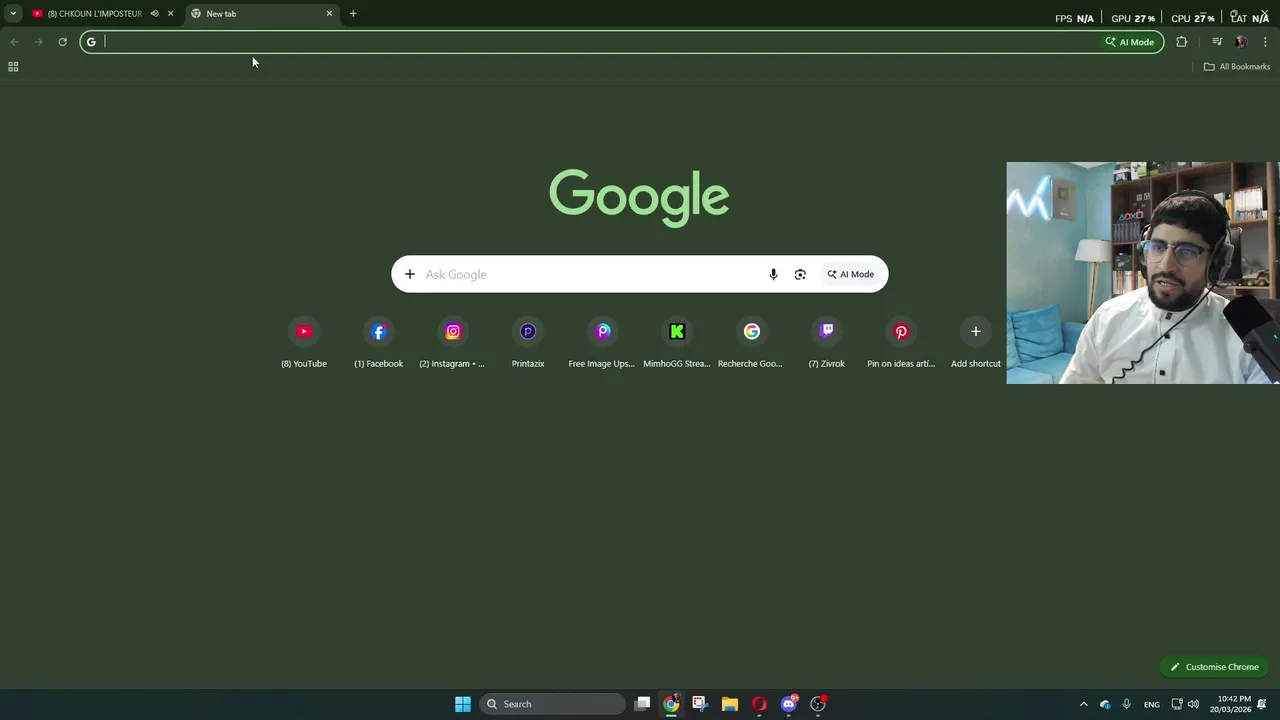Click the CPU 27% overlay readout
The width and height of the screenshot is (1280, 720).
click(x=1192, y=18)
